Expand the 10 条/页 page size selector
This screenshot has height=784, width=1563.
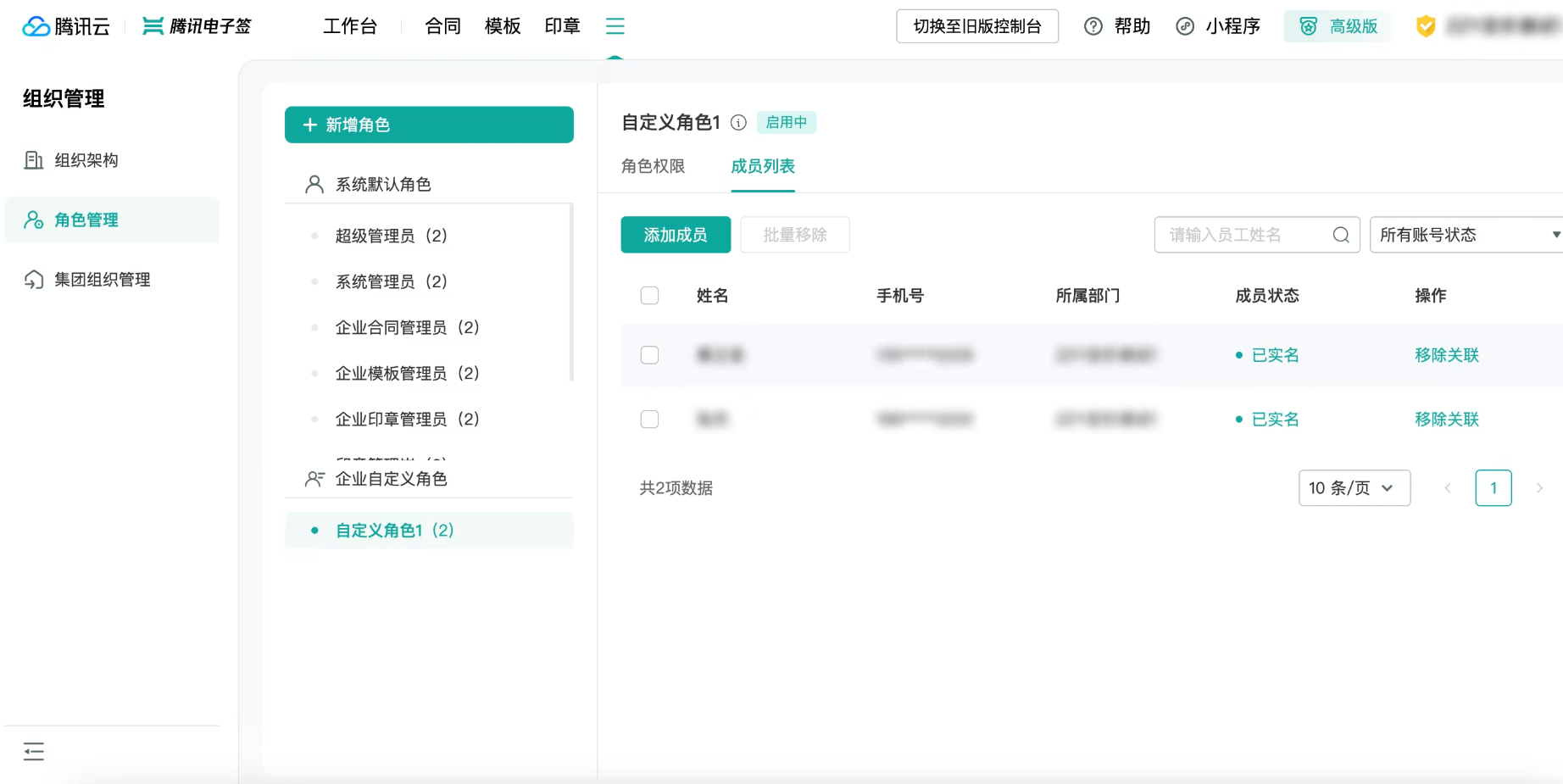click(x=1354, y=488)
